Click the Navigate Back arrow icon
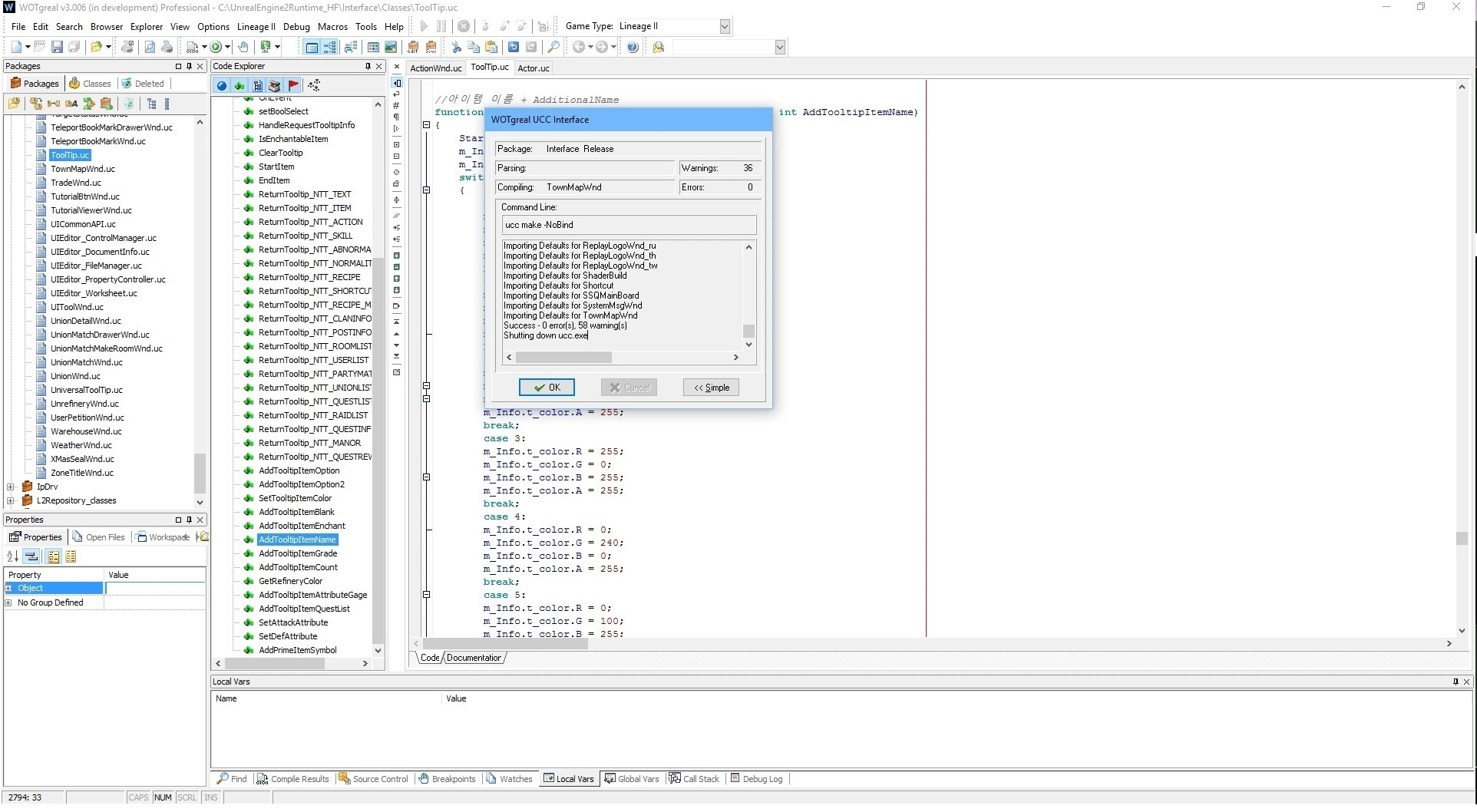Image resolution: width=1477 pixels, height=812 pixels. pos(579,48)
